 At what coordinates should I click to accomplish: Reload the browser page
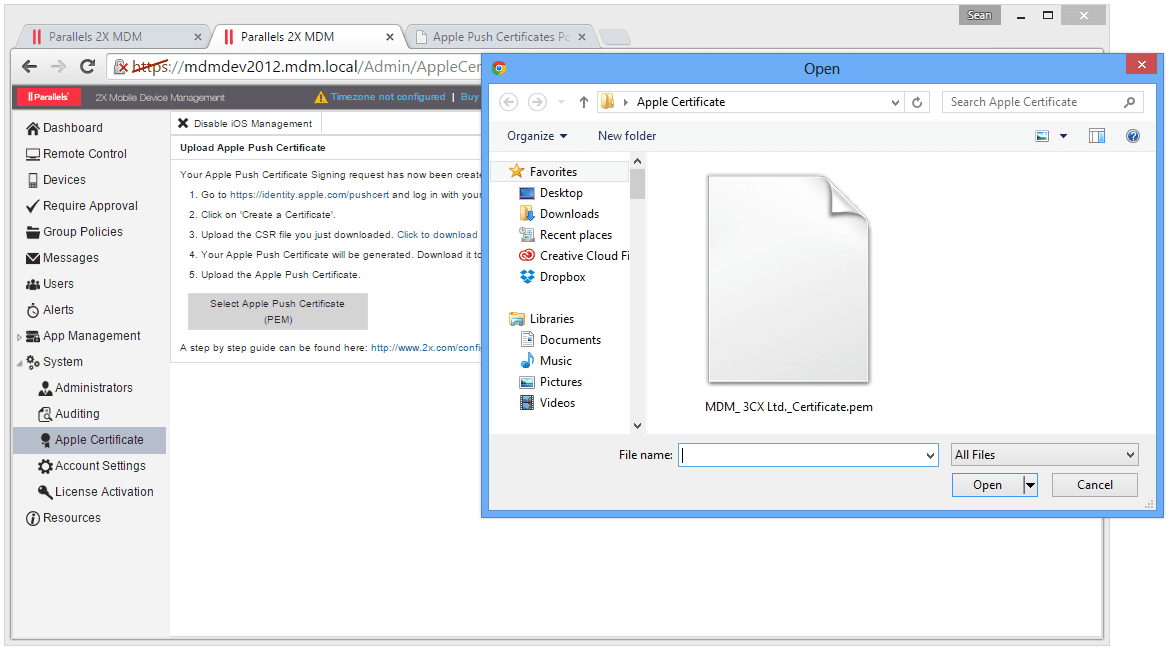(87, 66)
